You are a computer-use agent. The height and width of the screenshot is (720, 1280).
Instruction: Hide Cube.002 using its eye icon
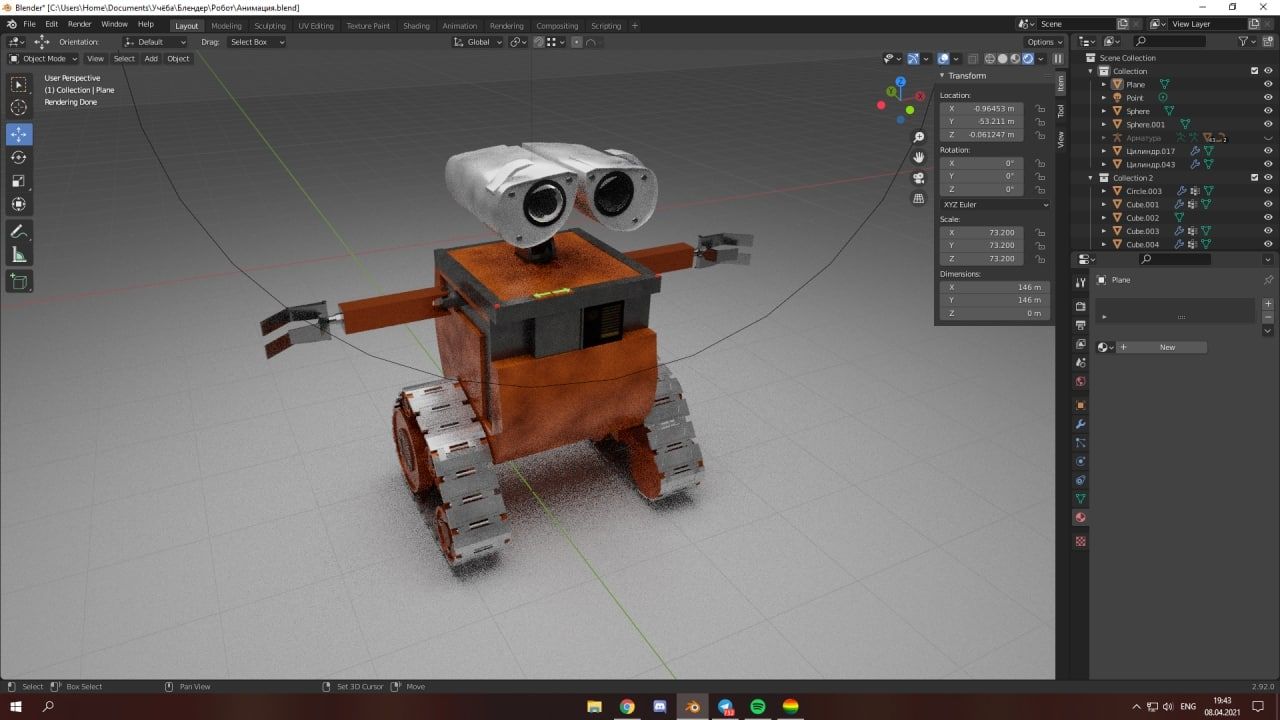pos(1268,217)
